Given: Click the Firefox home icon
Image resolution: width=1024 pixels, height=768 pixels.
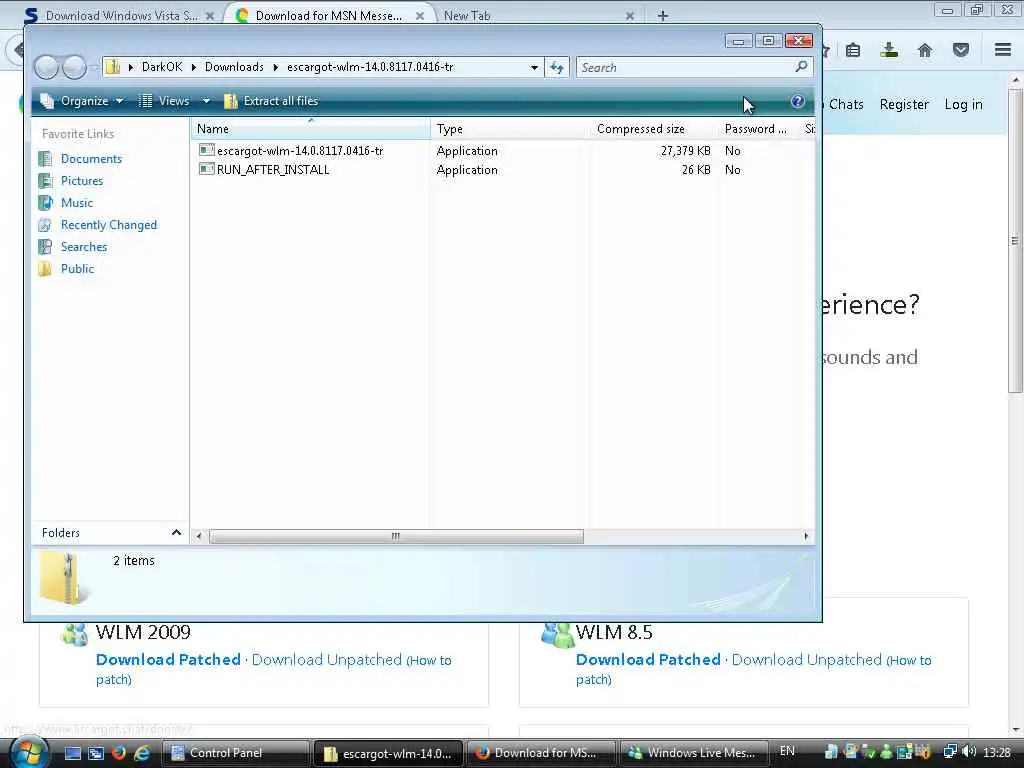Looking at the screenshot, I should pos(925,50).
